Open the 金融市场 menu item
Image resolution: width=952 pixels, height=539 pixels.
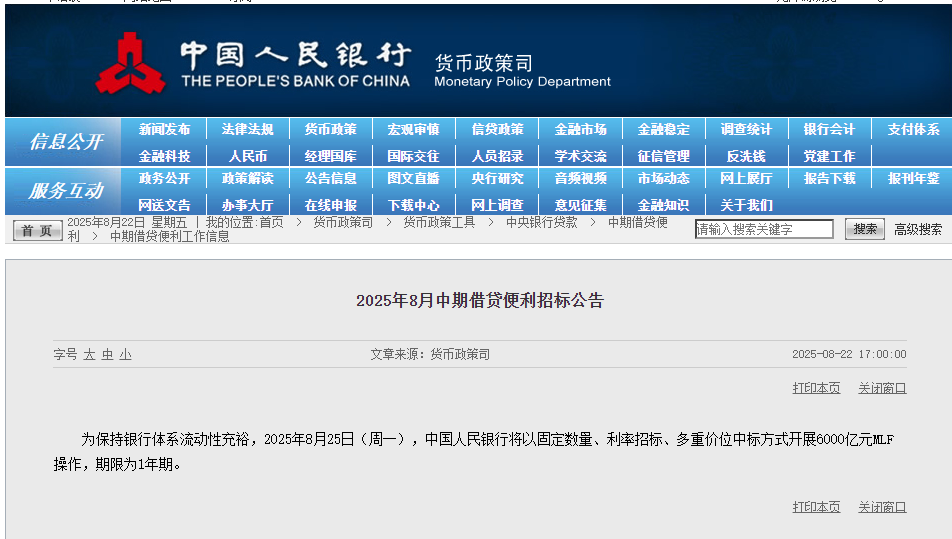tap(580, 129)
